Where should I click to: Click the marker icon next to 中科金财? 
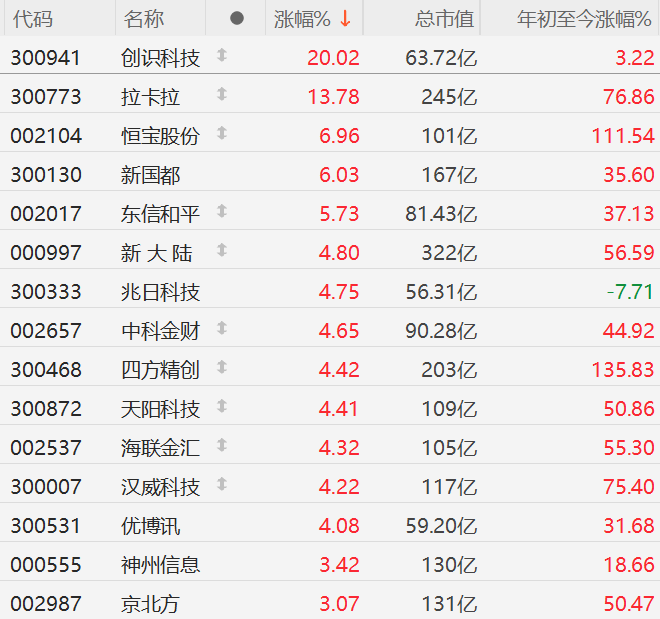(222, 328)
